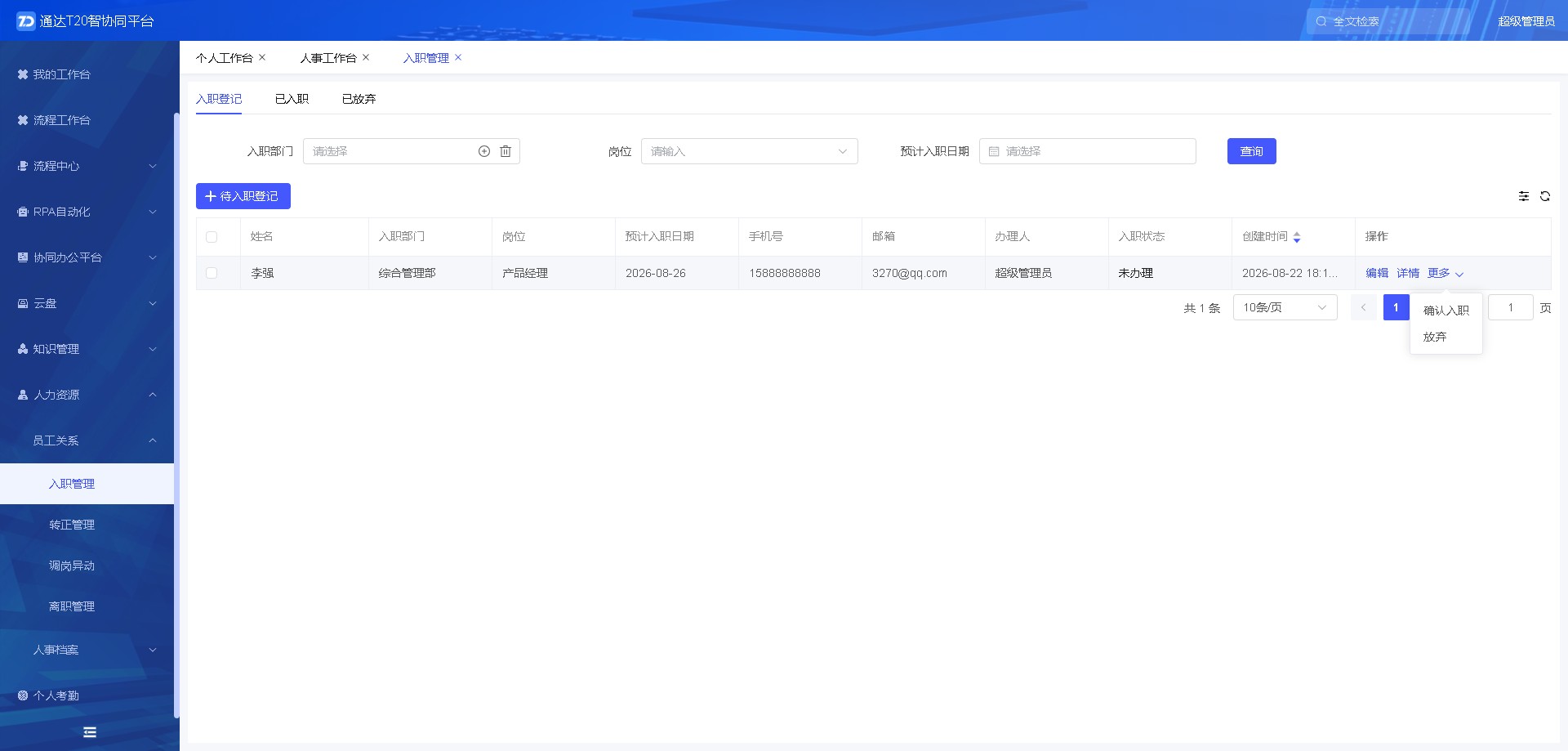The image size is (1568, 751).
Task: Open 流程工作台 sidebar icon
Action: pos(23,120)
